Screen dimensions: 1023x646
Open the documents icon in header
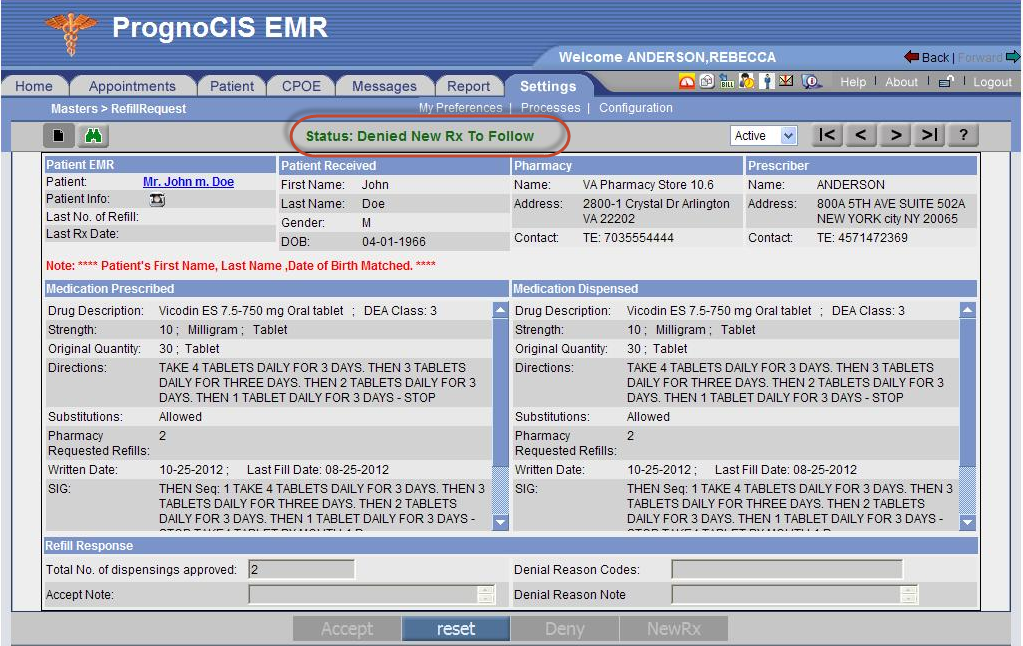point(707,82)
